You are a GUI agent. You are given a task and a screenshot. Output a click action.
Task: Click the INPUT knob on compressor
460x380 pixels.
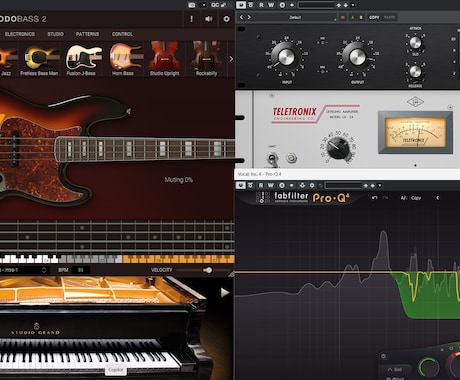click(x=286, y=57)
